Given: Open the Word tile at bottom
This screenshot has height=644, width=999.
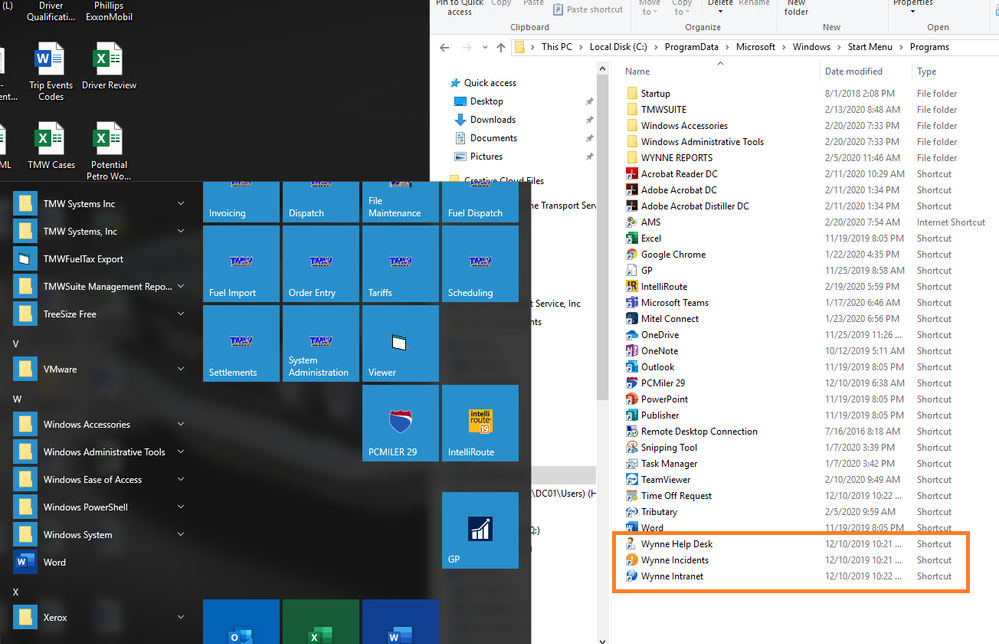Looking at the screenshot, I should [x=400, y=622].
